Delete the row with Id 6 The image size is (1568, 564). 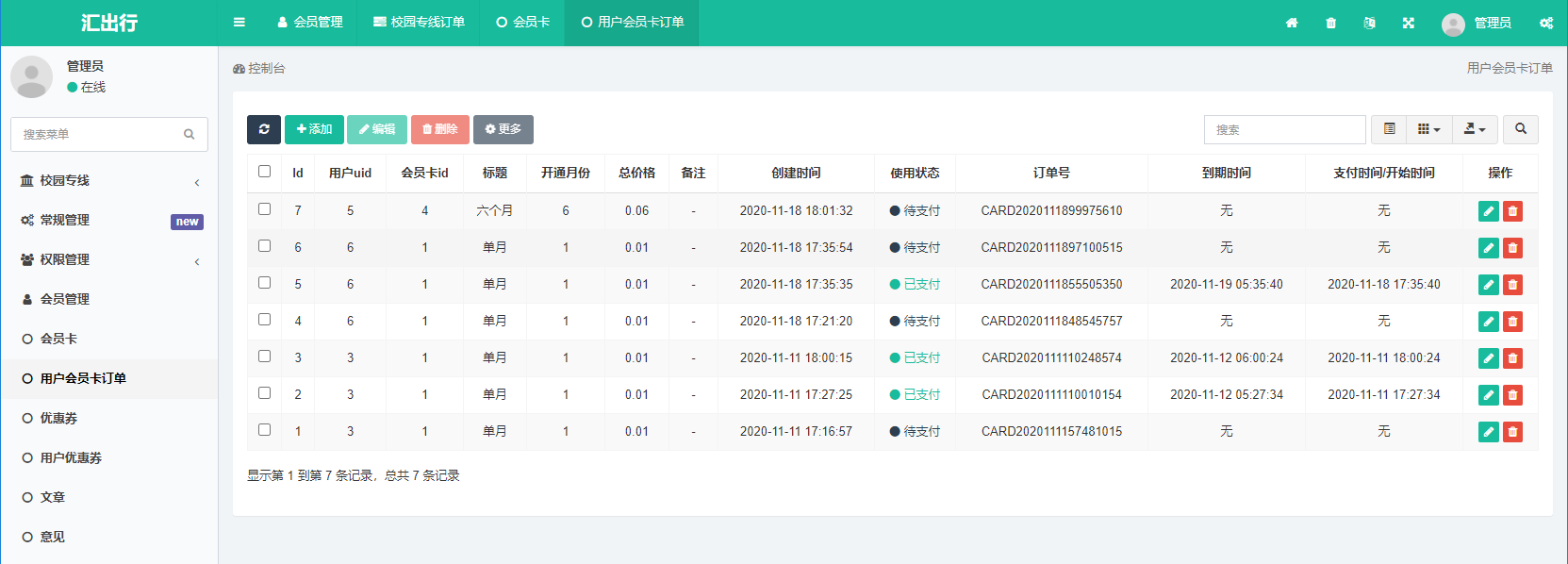1512,248
